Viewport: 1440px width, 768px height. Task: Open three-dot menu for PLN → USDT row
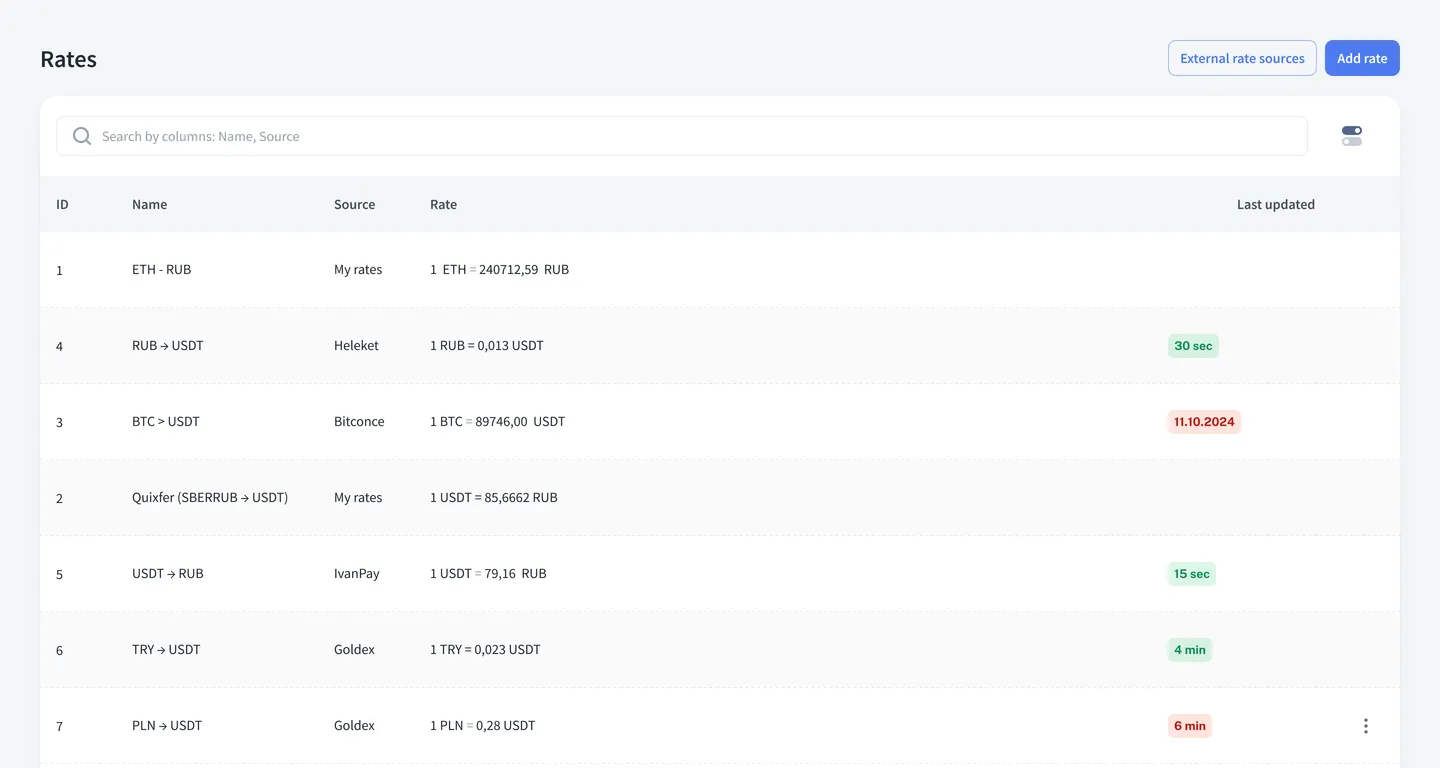click(1366, 726)
